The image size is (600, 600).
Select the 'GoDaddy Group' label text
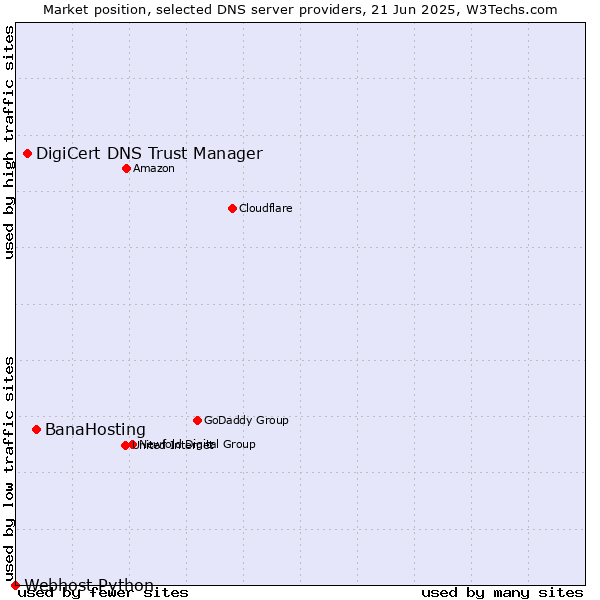[x=246, y=420]
